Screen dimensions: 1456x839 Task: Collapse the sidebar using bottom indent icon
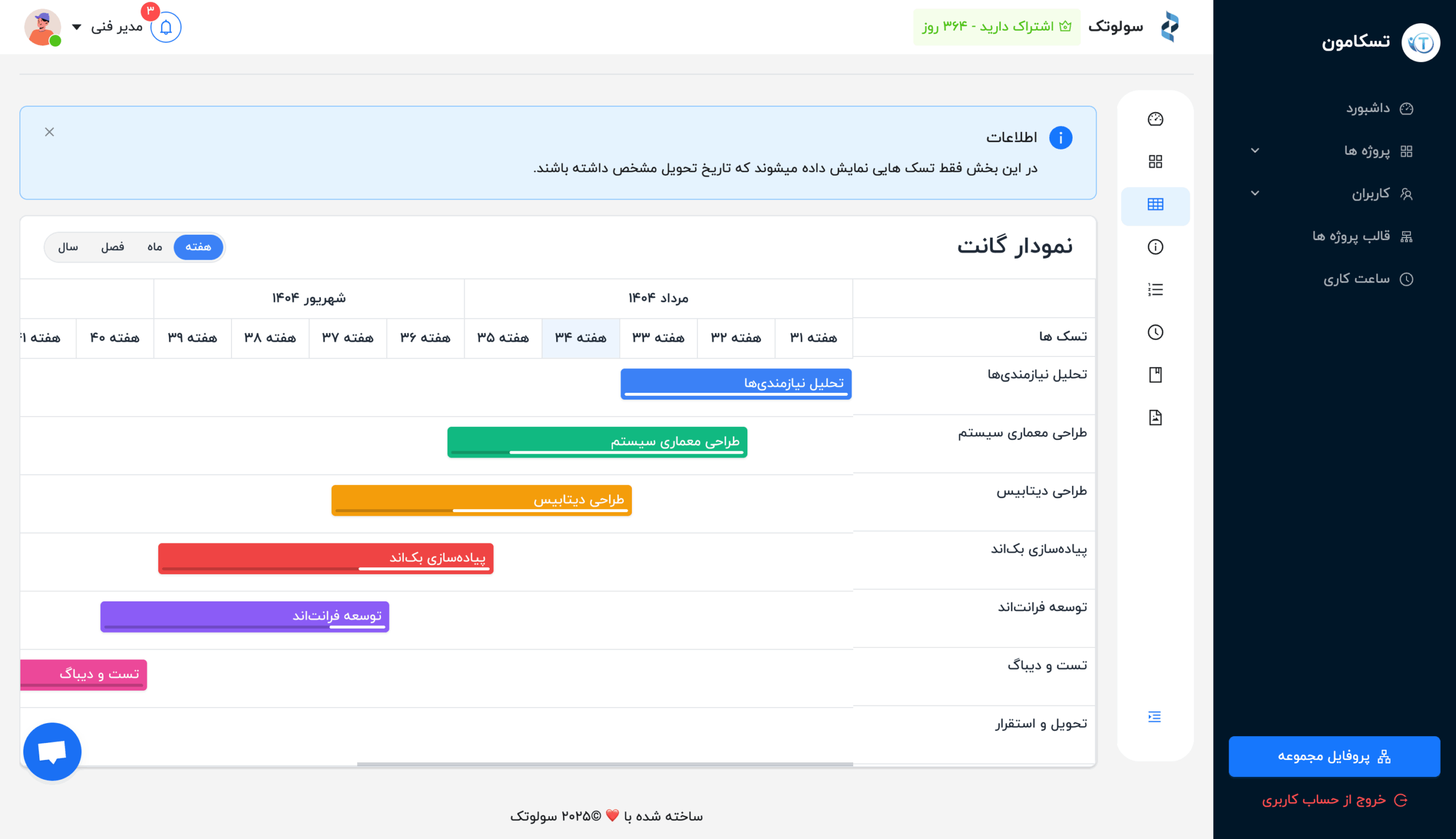point(1156,716)
